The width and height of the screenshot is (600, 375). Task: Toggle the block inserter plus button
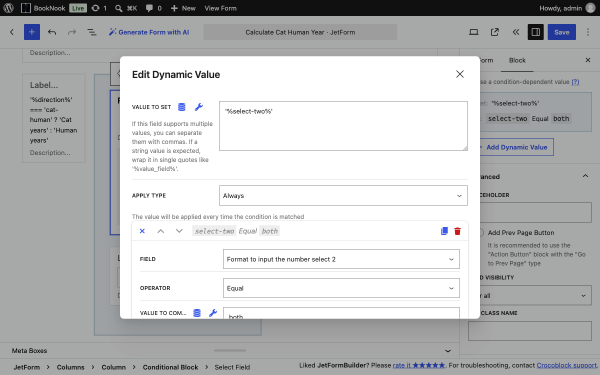click(x=32, y=32)
